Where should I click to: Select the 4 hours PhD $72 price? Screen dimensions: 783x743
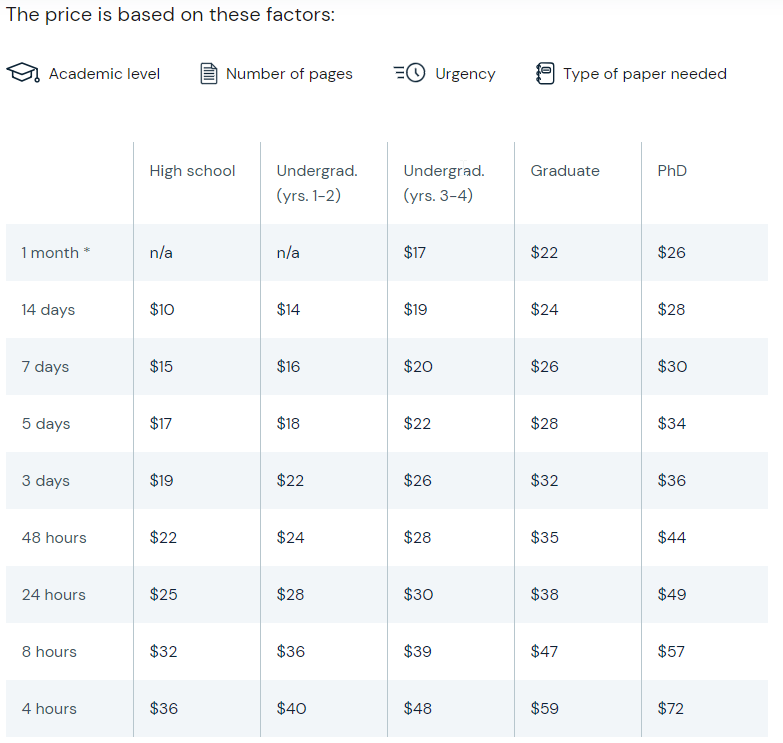pos(670,709)
